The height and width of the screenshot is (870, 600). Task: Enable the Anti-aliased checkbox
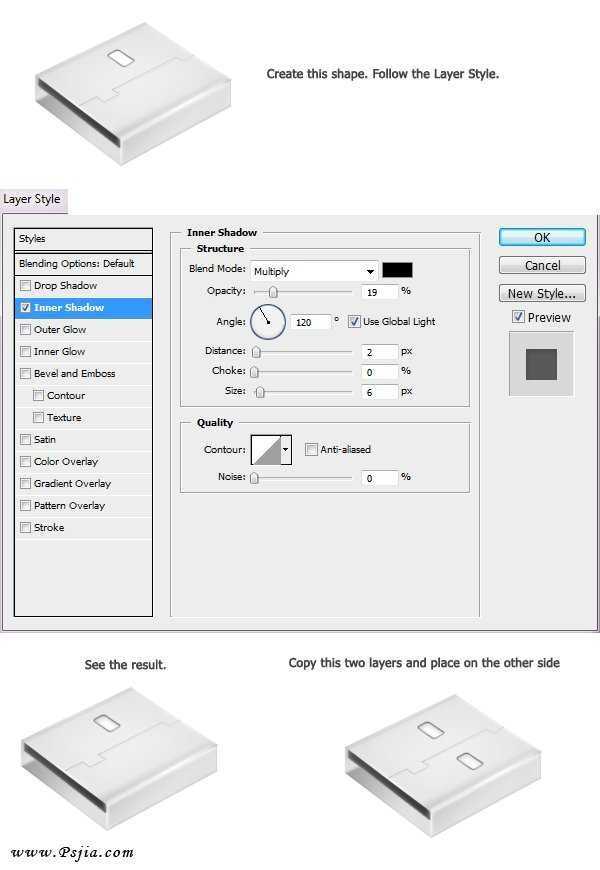pos(312,450)
